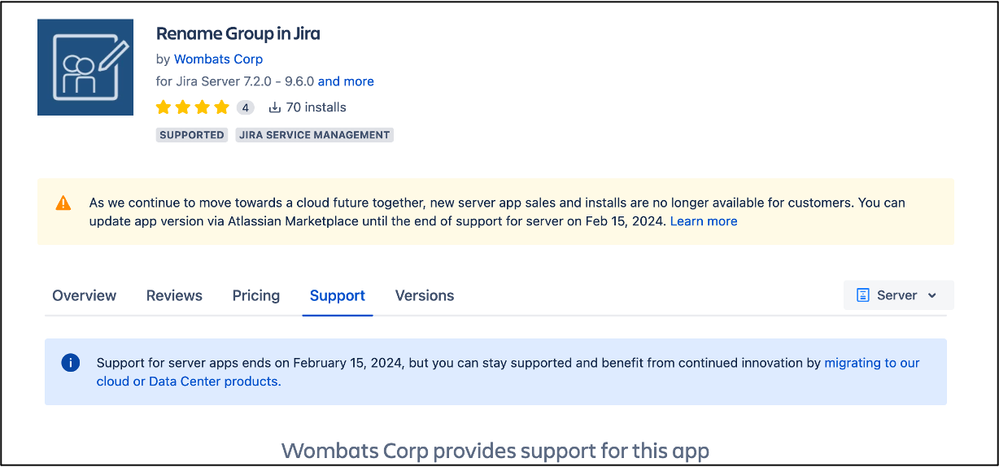Click the review count badge showing 4
Viewport: 999px width, 467px height.
(x=245, y=107)
